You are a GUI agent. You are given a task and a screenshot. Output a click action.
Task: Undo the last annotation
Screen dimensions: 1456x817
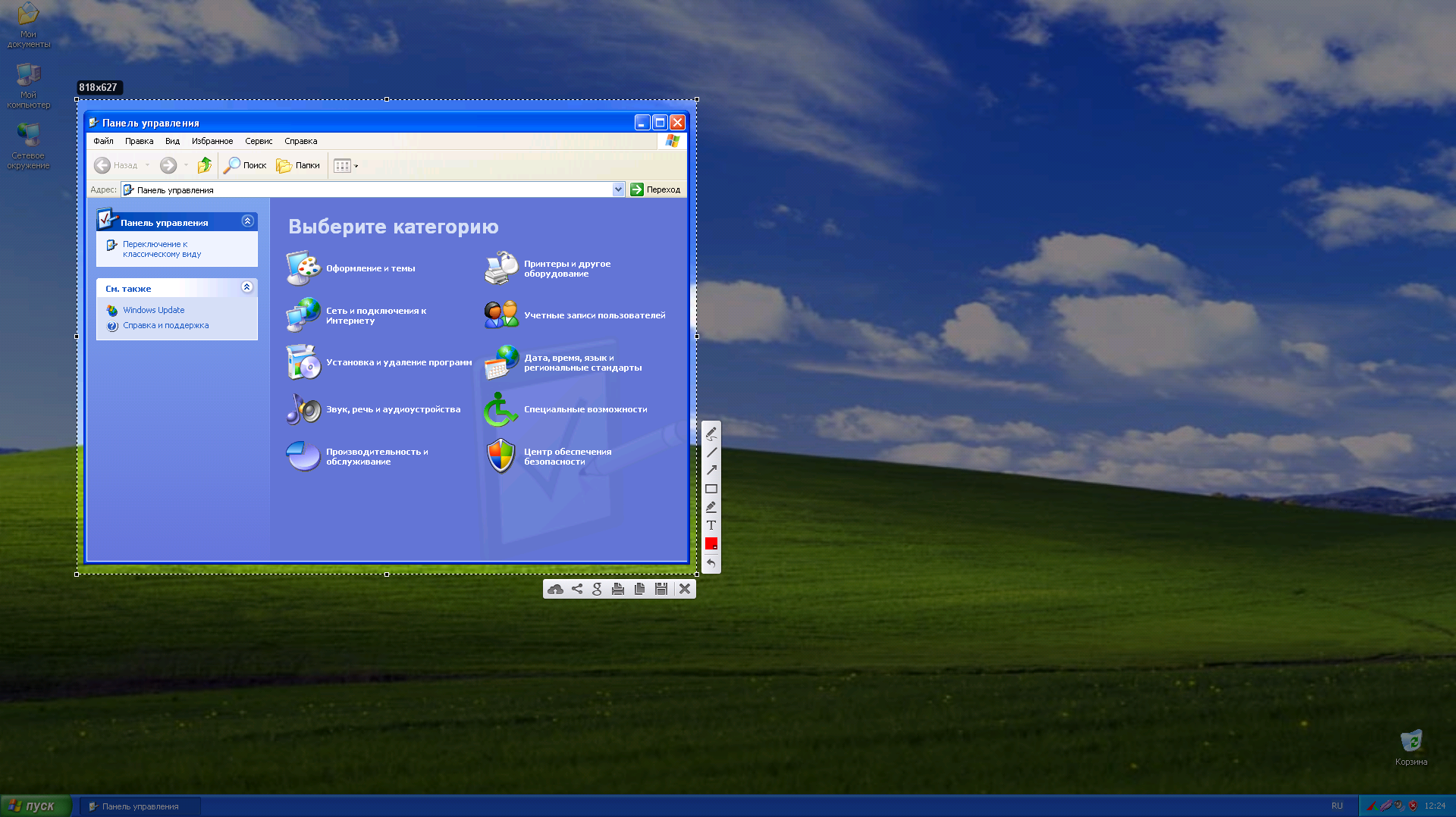tap(711, 563)
